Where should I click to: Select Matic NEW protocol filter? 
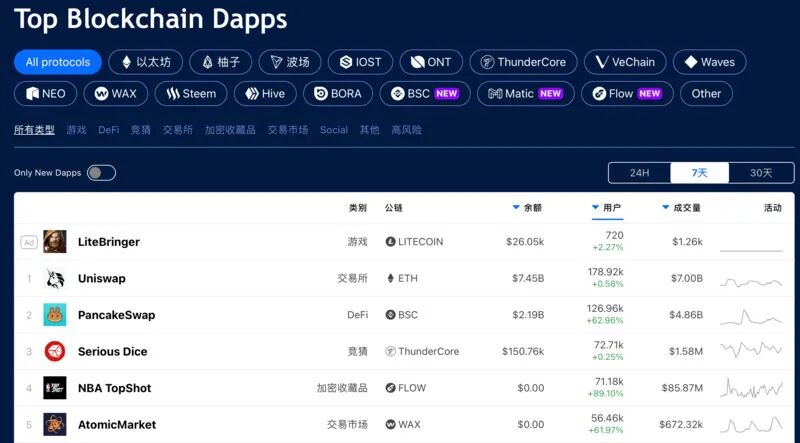click(526, 93)
